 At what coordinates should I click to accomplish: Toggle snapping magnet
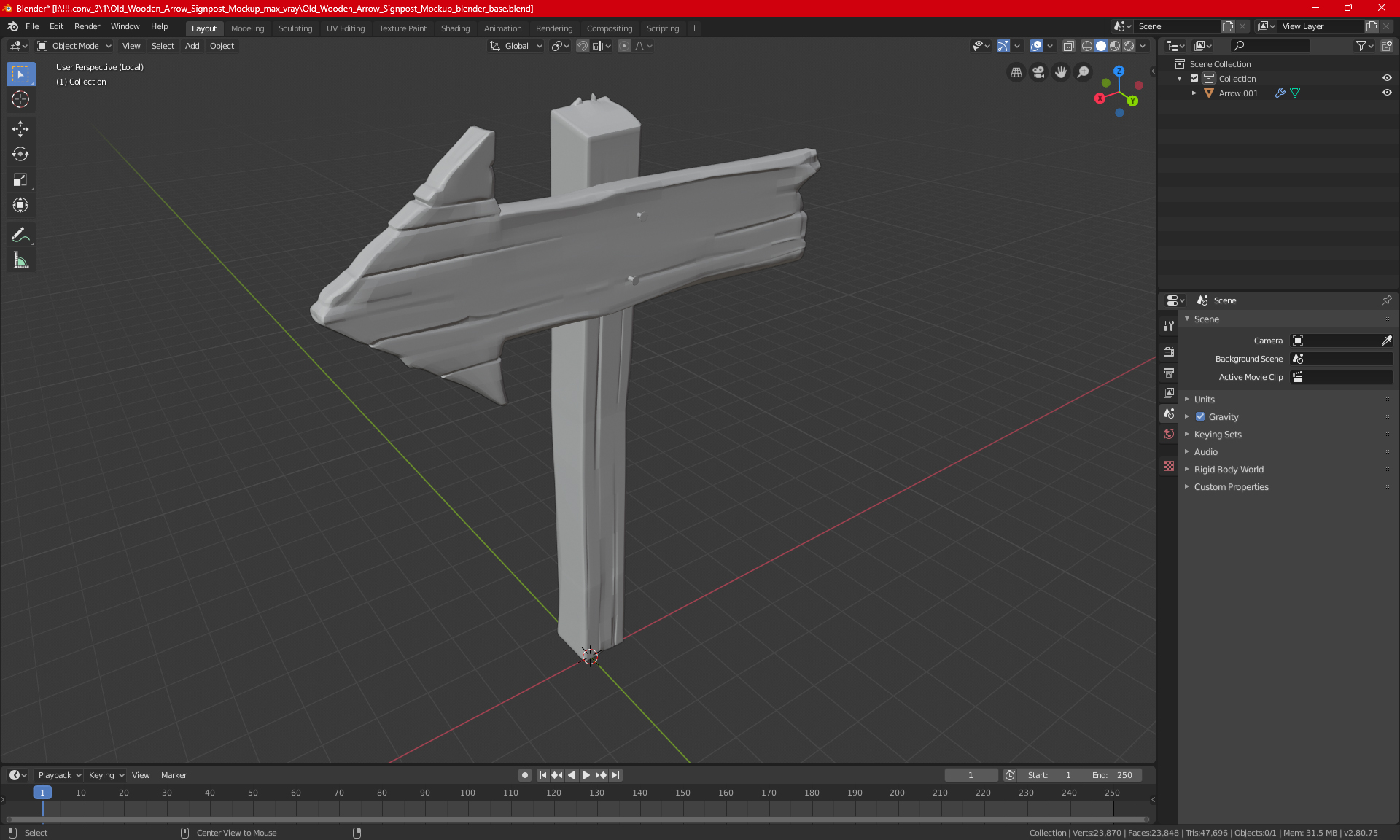(583, 46)
